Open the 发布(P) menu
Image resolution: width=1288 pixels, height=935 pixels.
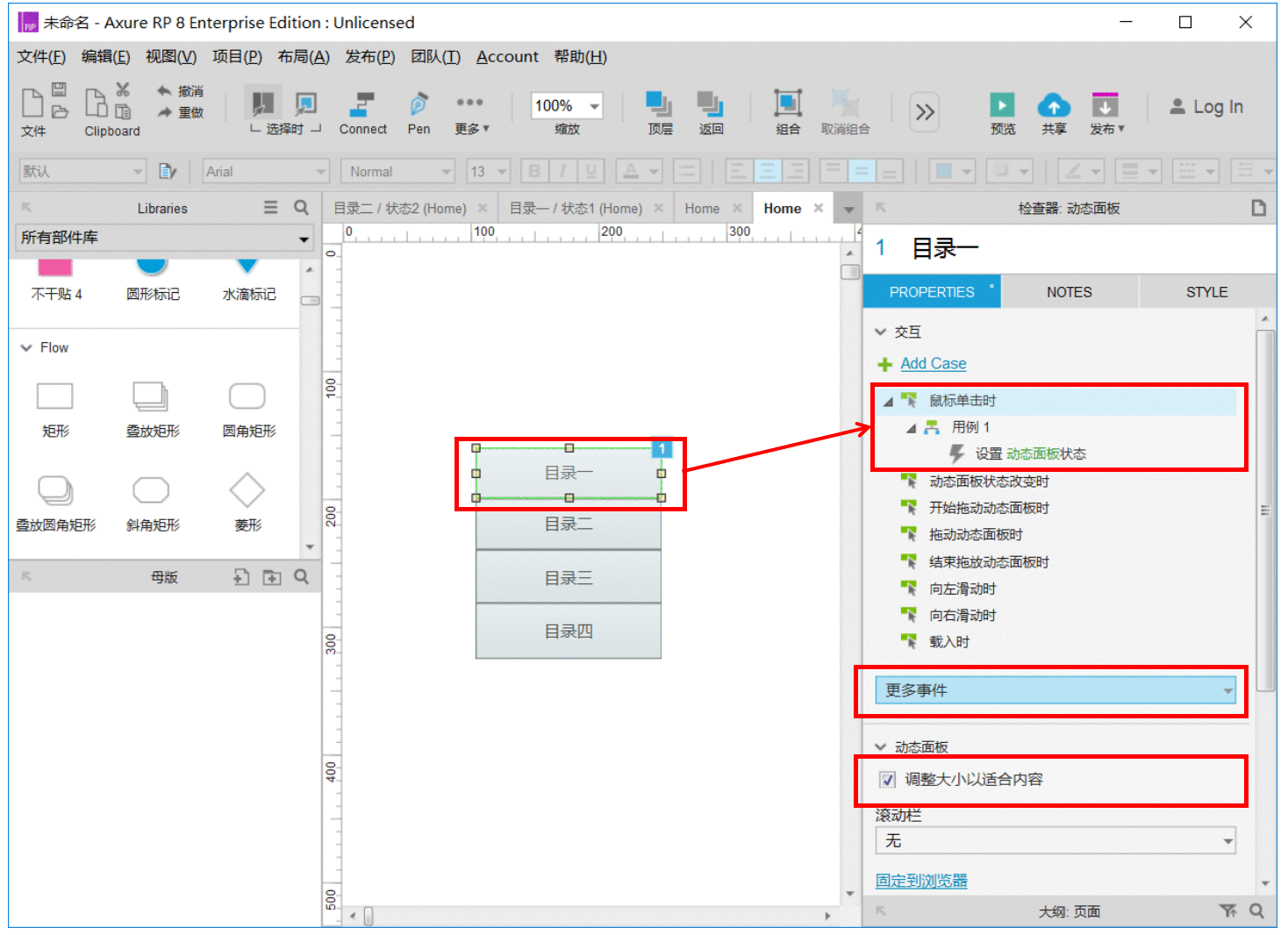(x=369, y=57)
